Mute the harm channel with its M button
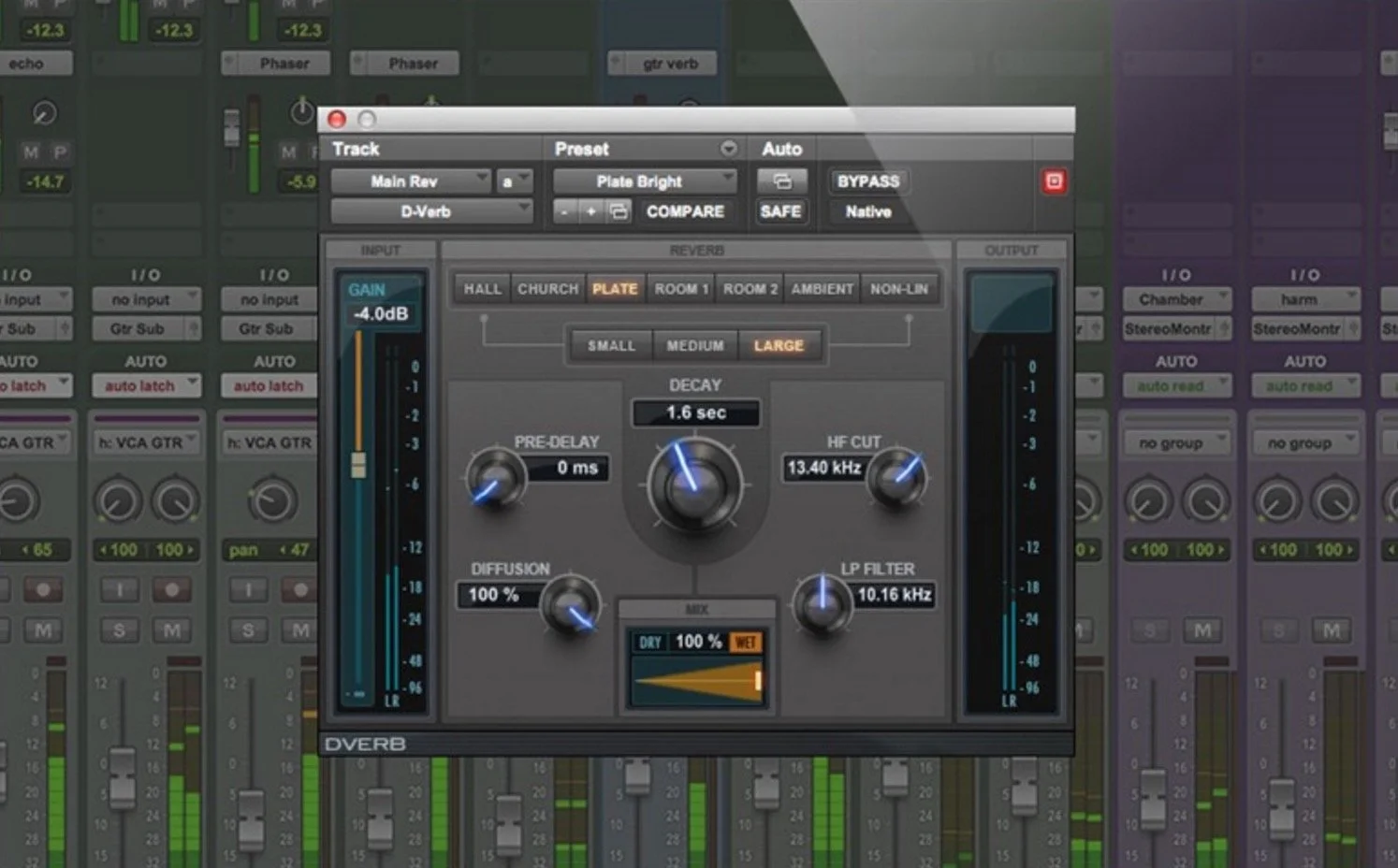 tap(1331, 631)
